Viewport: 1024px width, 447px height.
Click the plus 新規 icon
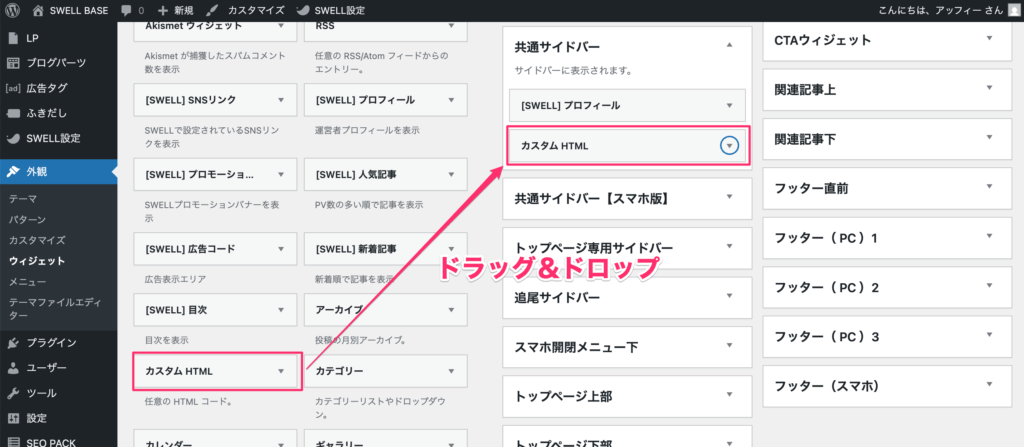163,10
